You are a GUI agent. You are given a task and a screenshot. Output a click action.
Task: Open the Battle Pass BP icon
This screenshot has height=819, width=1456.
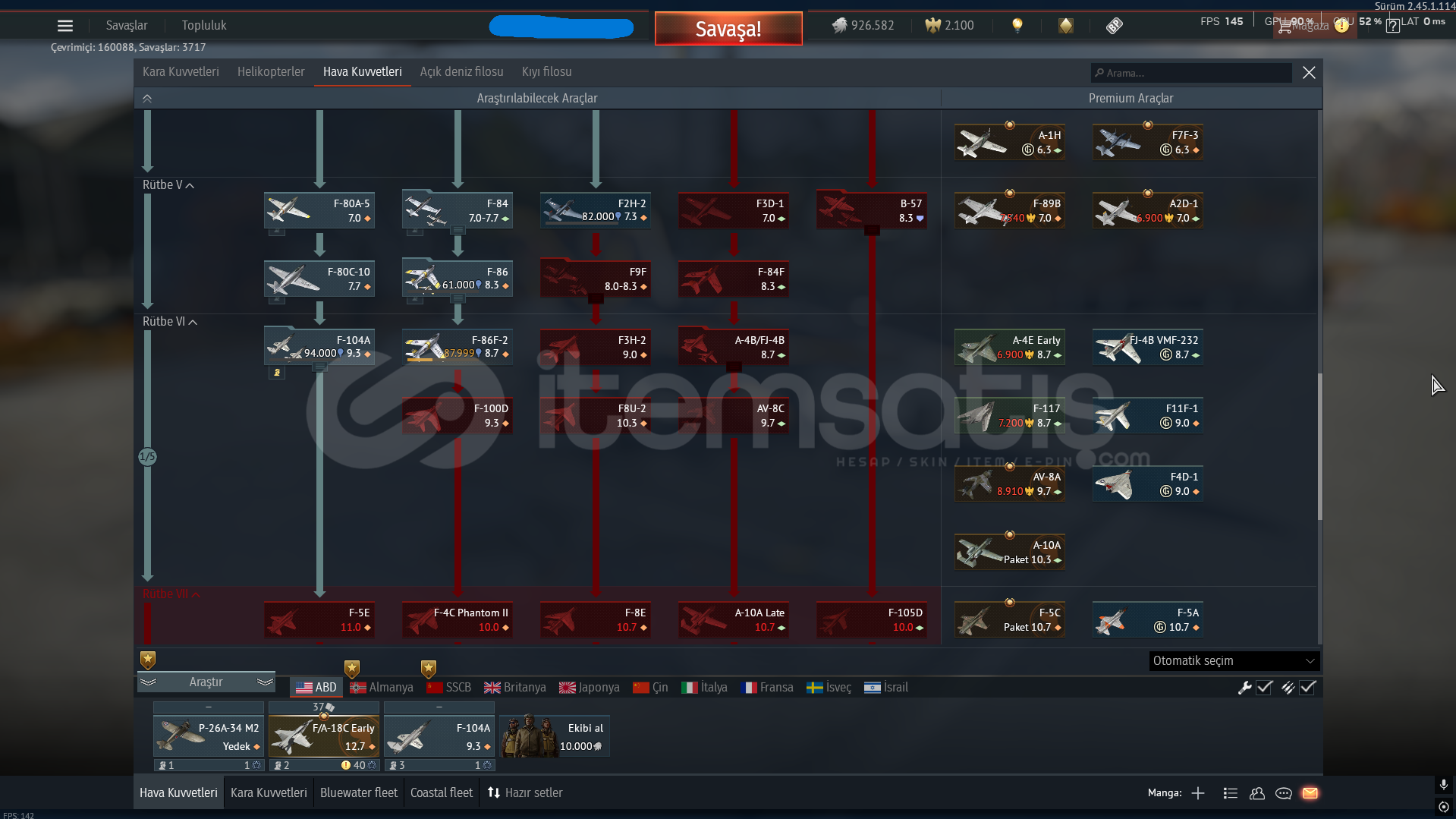pyautogui.click(x=1114, y=26)
